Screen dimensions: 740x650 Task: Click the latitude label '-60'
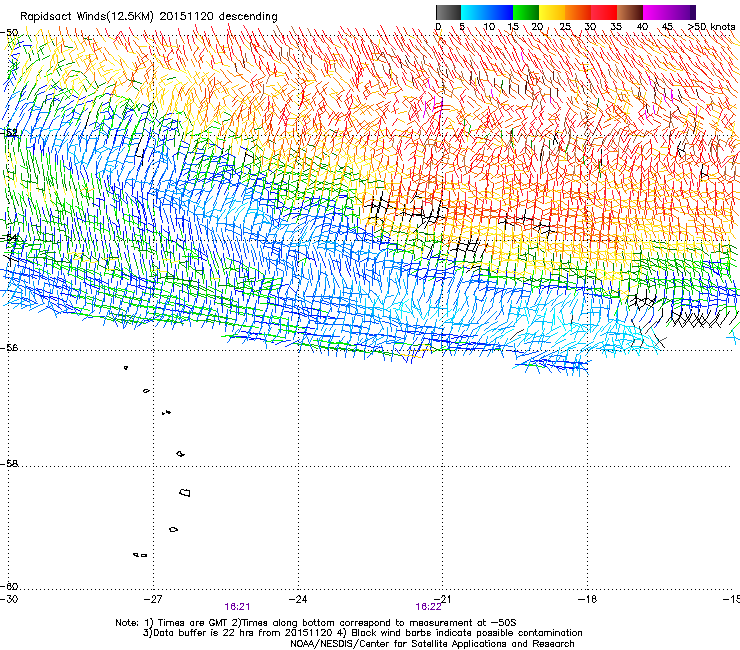pos(9,586)
